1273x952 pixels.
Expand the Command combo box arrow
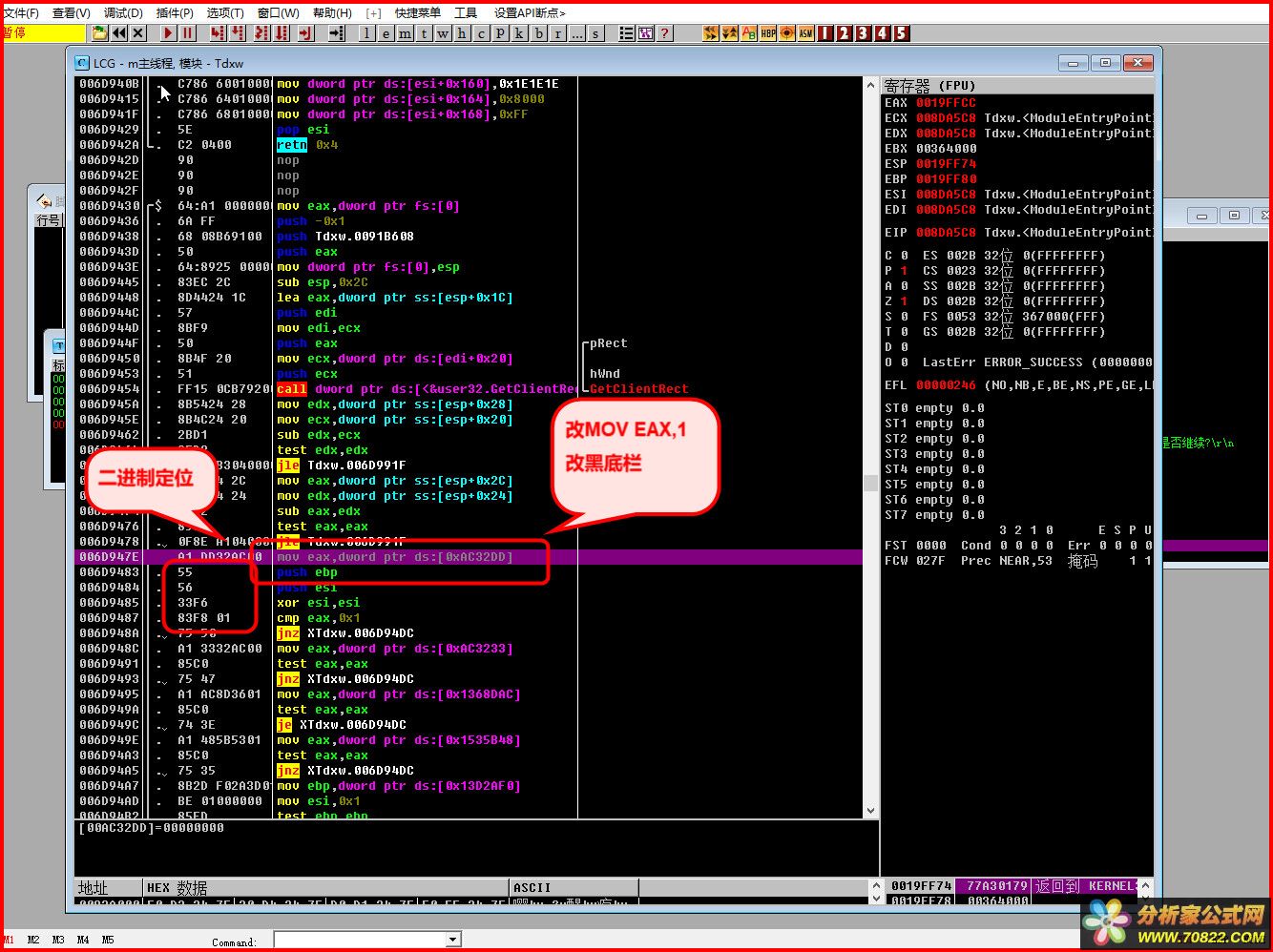click(453, 941)
